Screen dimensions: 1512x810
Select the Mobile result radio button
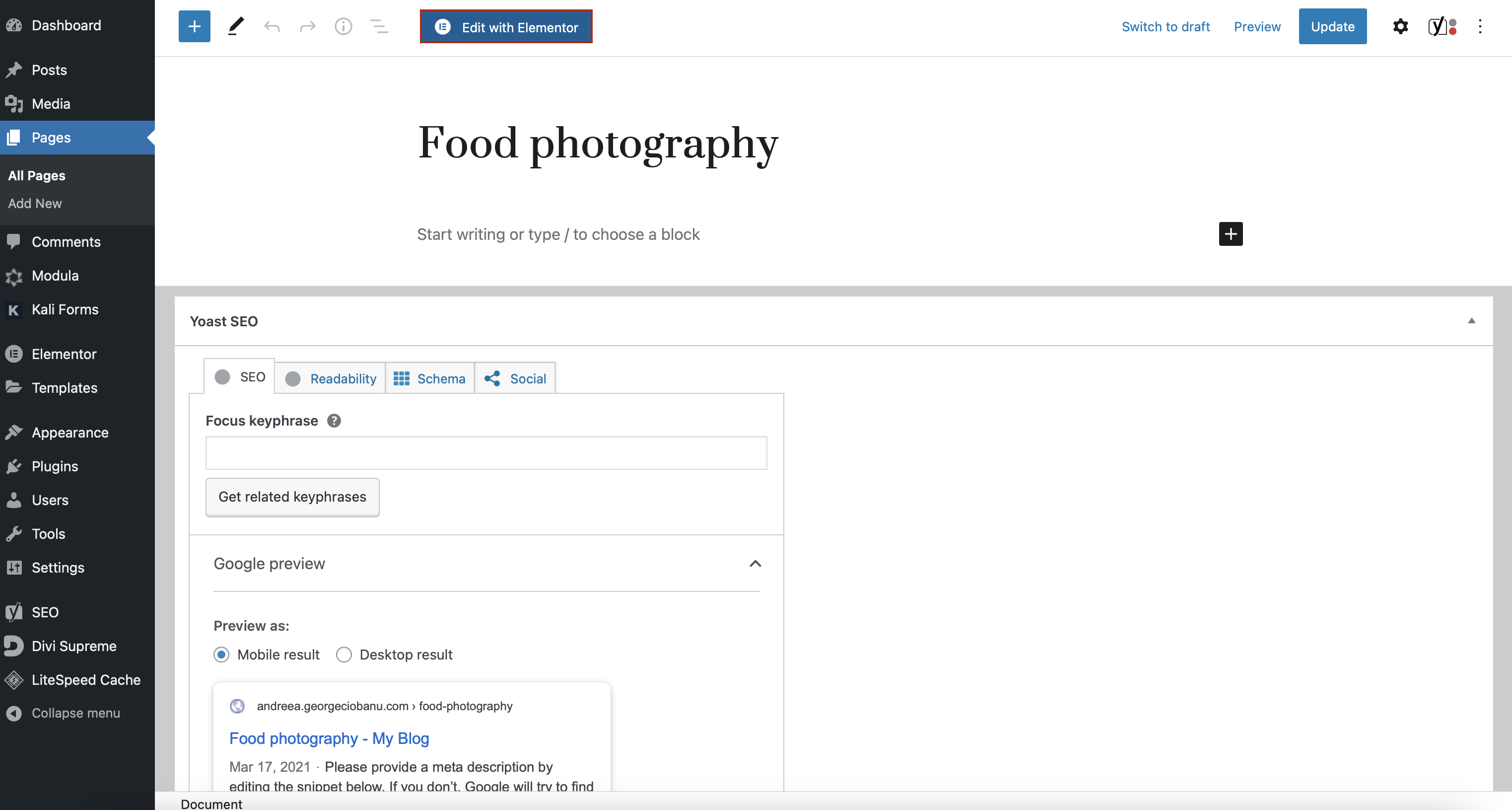pyautogui.click(x=221, y=655)
